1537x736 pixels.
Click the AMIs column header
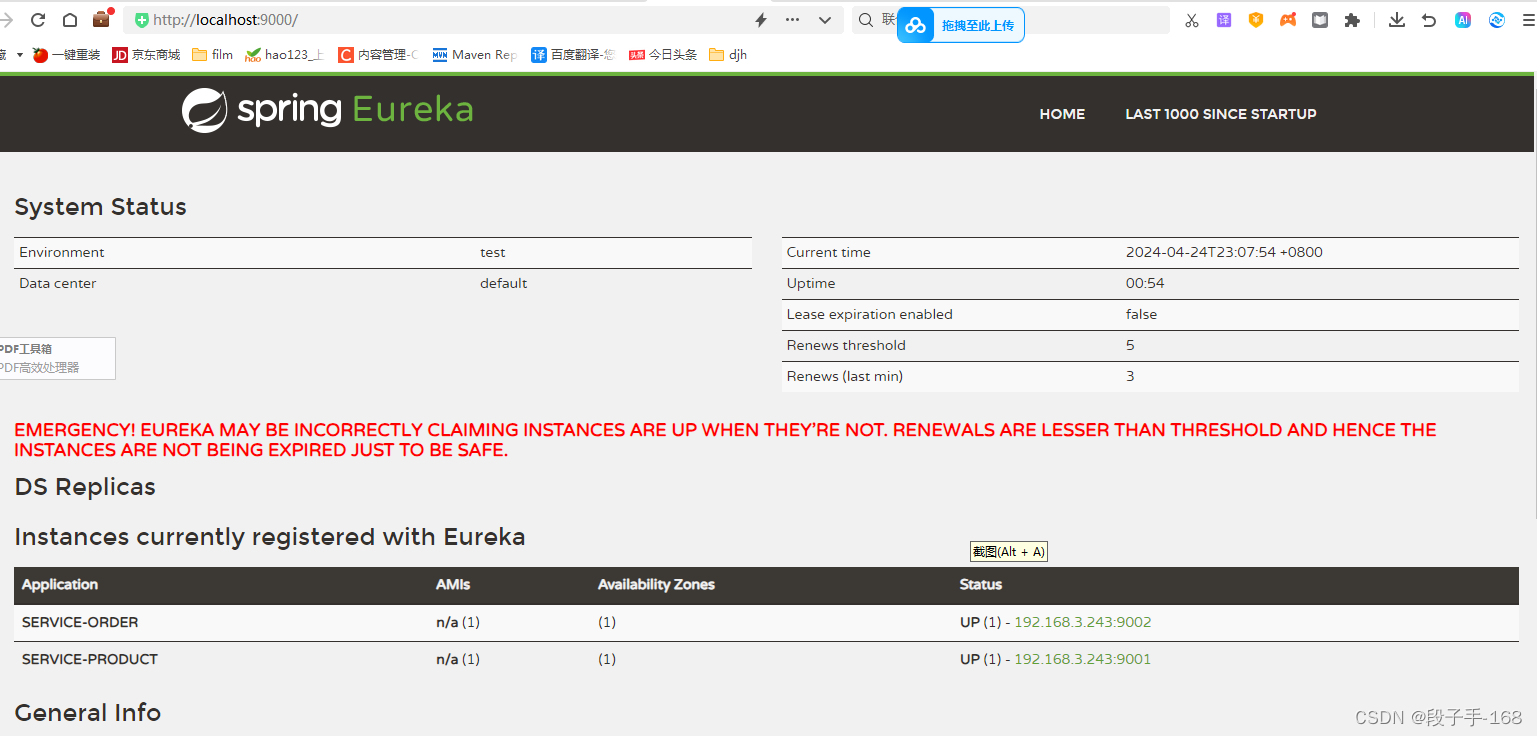click(x=453, y=584)
